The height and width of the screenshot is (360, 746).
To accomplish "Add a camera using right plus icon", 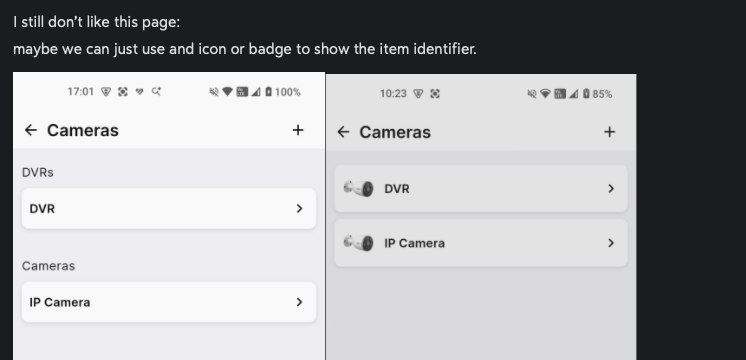I will point(609,132).
